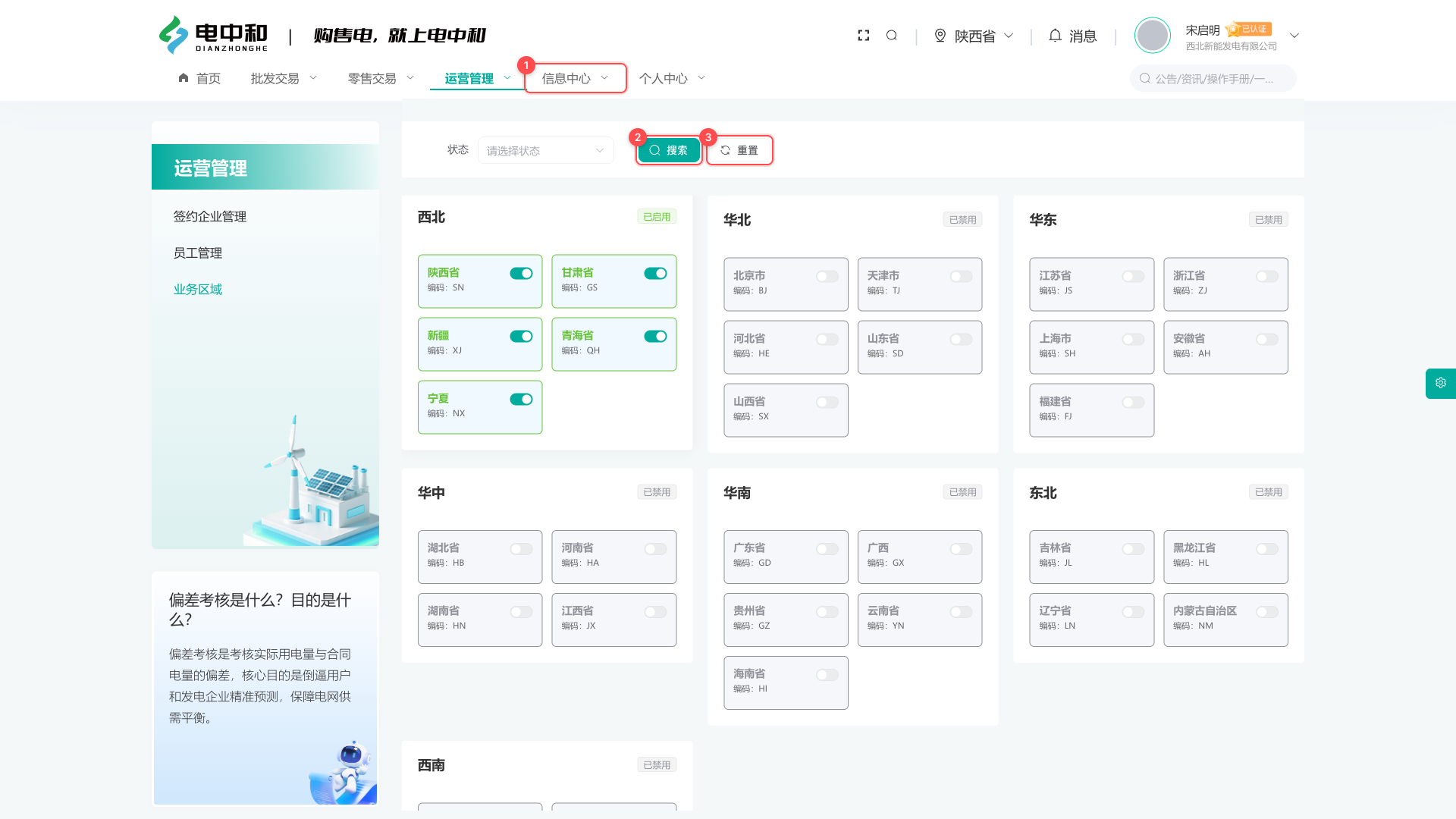Viewport: 1456px width, 819px height.
Task: Click the 偏差考核是什么 article title
Action: pos(260,610)
